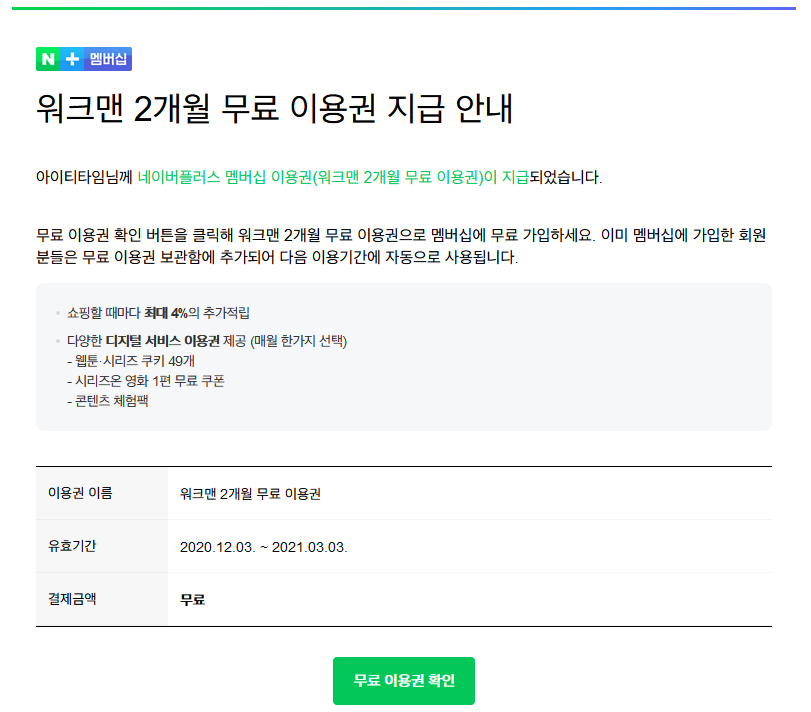Click the 결제금액 table header cell
Screen dimensions: 811x712
click(102, 599)
